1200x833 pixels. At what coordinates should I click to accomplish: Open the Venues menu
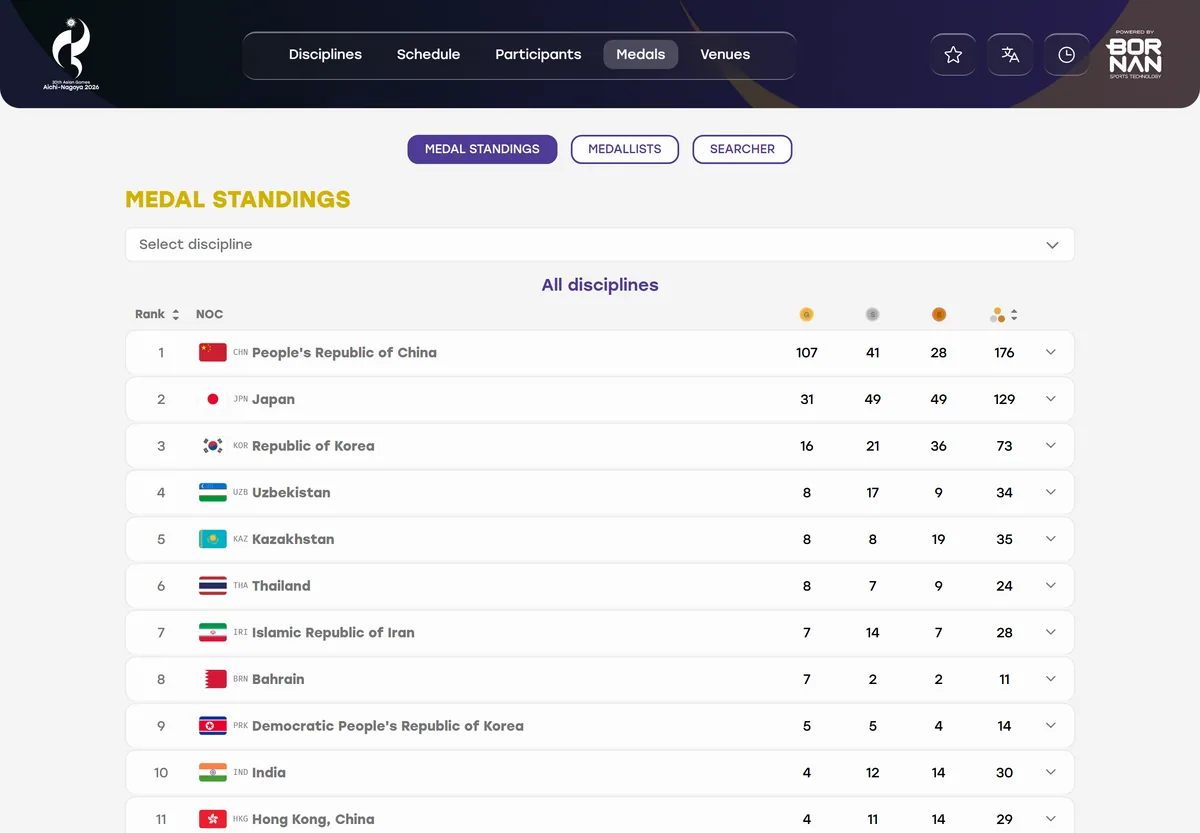tap(725, 55)
